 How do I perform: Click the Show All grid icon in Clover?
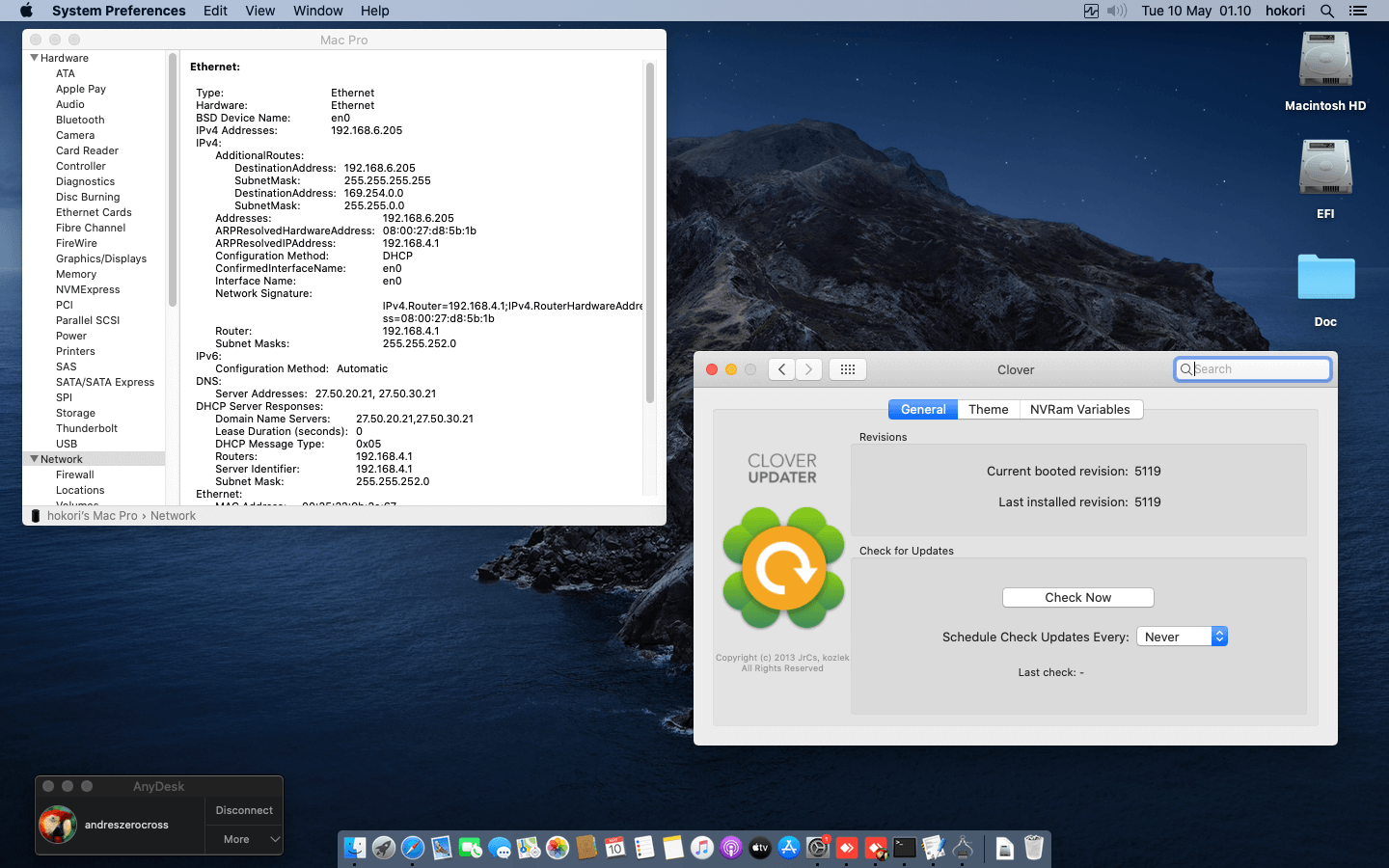point(847,368)
